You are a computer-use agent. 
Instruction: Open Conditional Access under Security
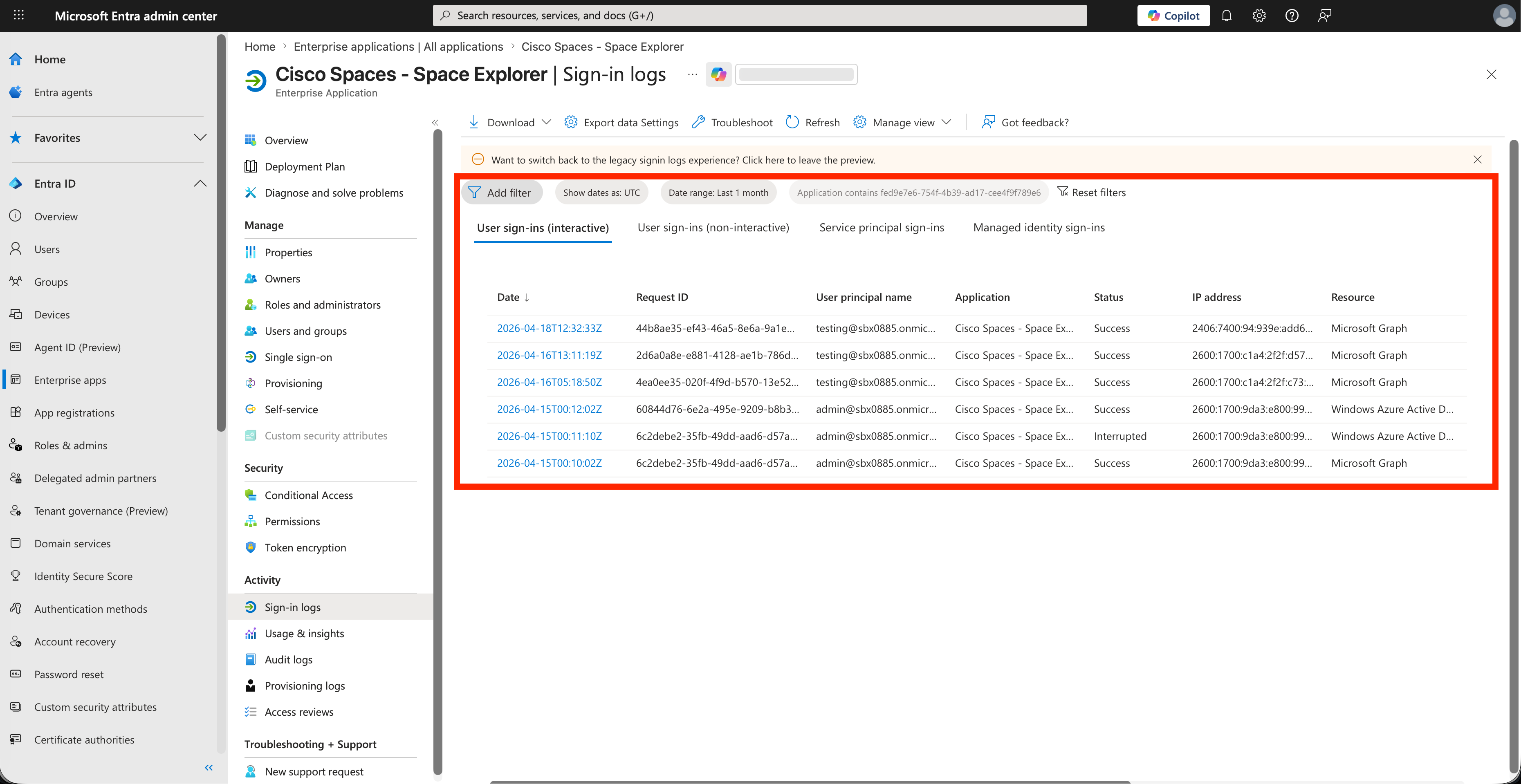[x=308, y=495]
